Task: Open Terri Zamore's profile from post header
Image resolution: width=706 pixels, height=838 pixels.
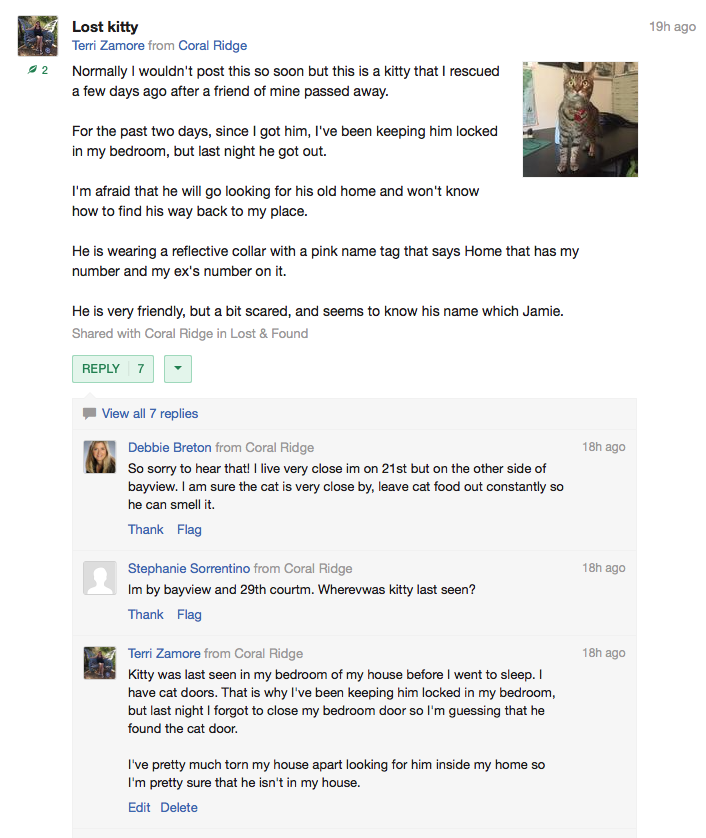Action: [x=108, y=45]
